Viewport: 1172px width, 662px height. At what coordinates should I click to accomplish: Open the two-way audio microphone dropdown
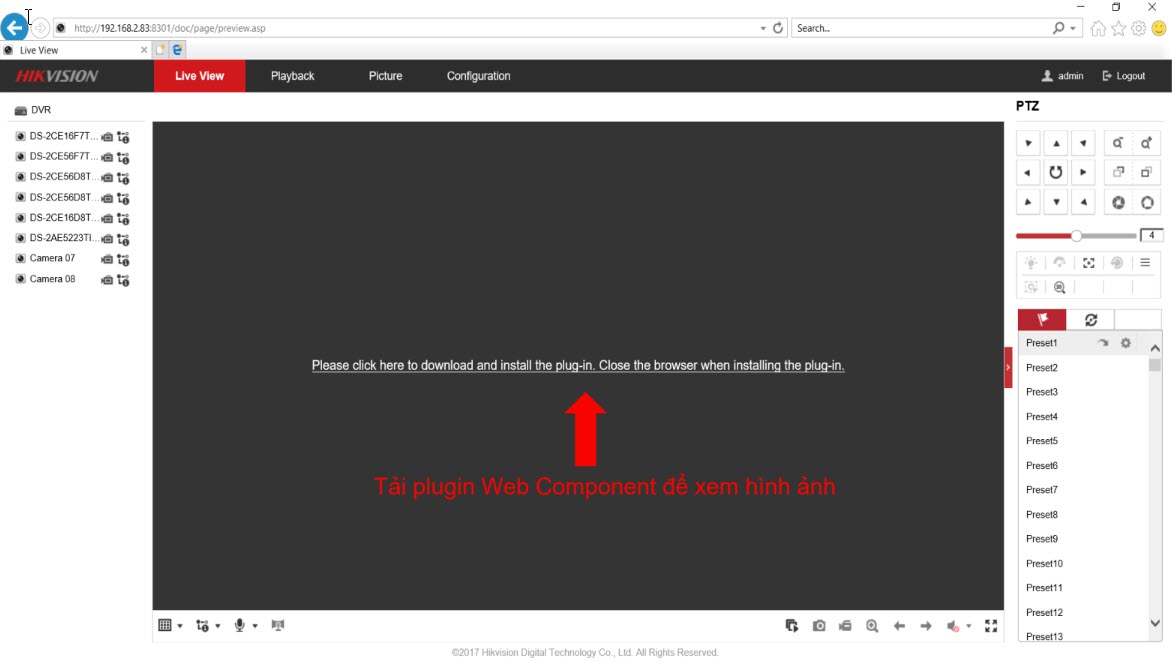245,626
